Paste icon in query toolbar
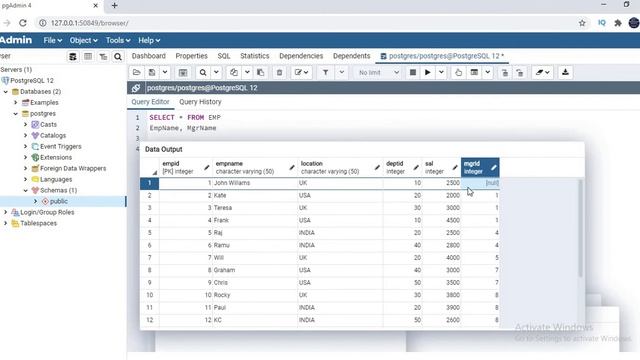 [x=260, y=73]
